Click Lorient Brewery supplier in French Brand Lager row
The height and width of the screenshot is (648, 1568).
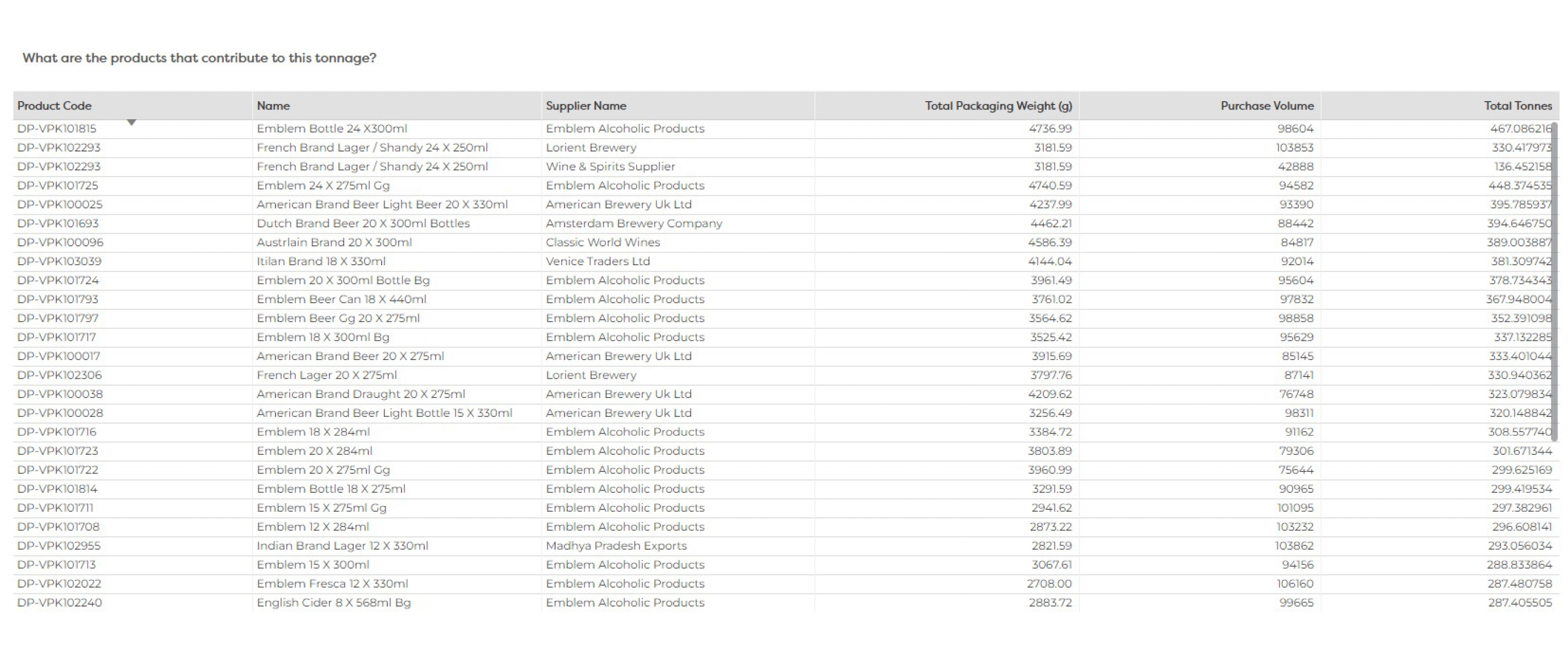click(591, 148)
